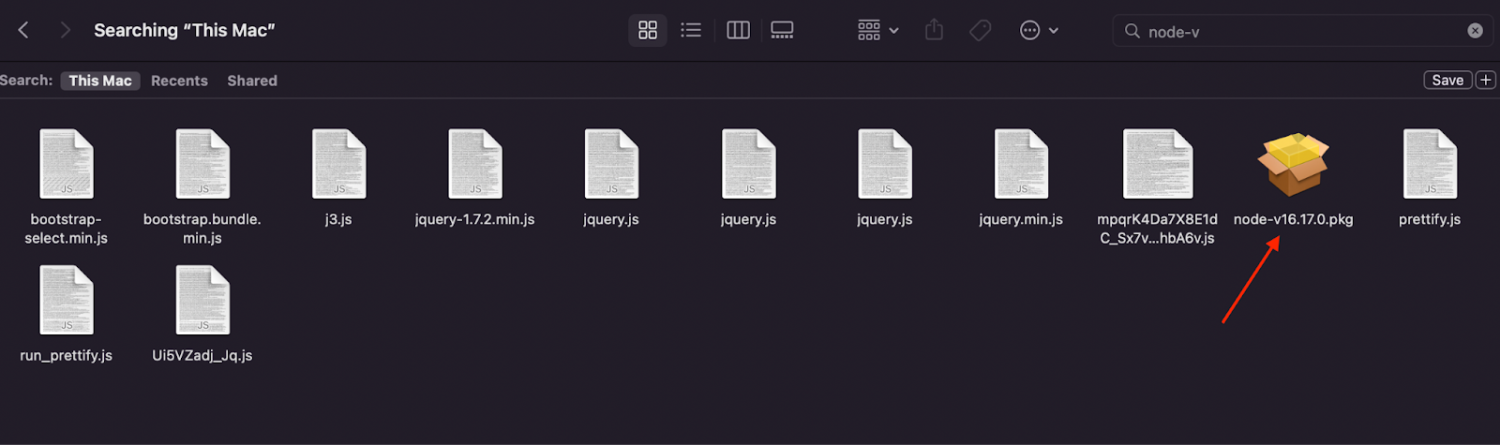Switch to gallery view
Image resolution: width=1500 pixels, height=445 pixels.
point(782,30)
